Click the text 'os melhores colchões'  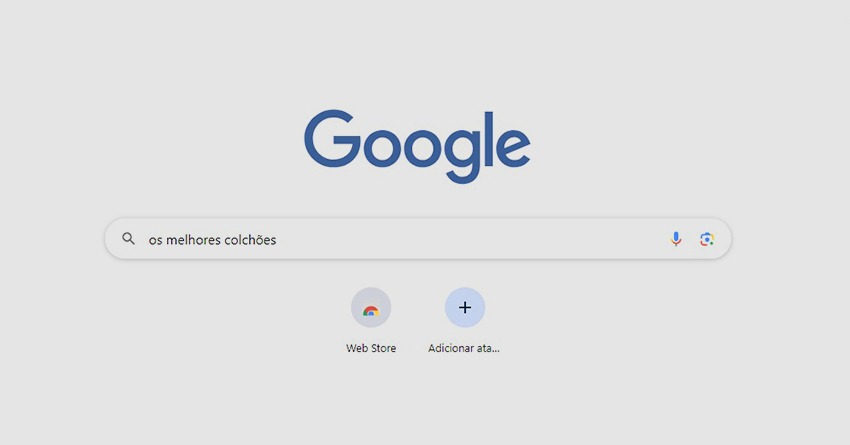coord(212,240)
